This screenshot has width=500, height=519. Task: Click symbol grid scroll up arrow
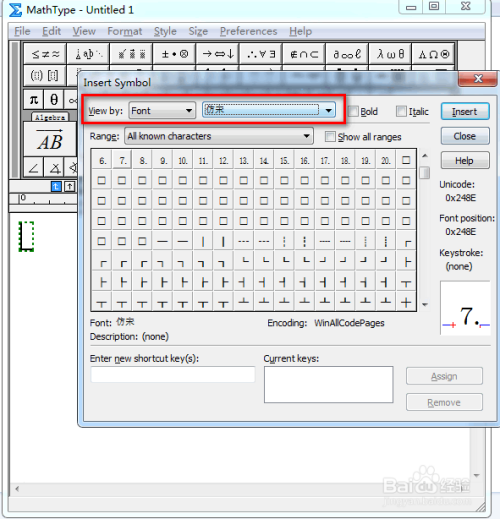coord(425,156)
